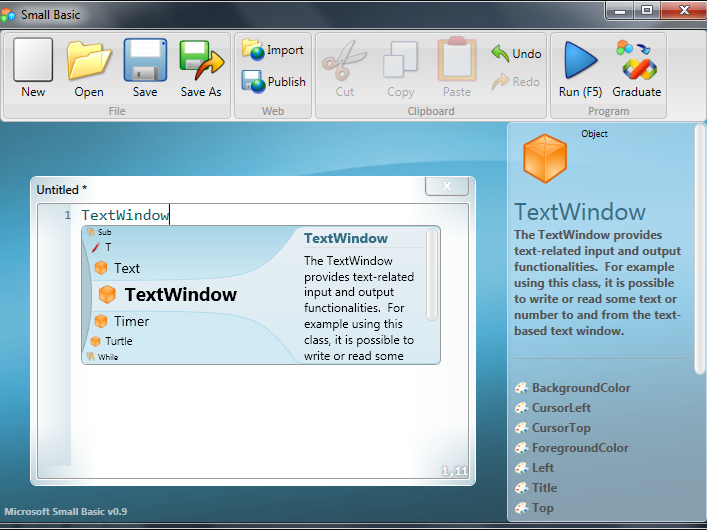Image resolution: width=707 pixels, height=530 pixels.
Task: Open CursorTop property in help panel
Action: pos(553,428)
